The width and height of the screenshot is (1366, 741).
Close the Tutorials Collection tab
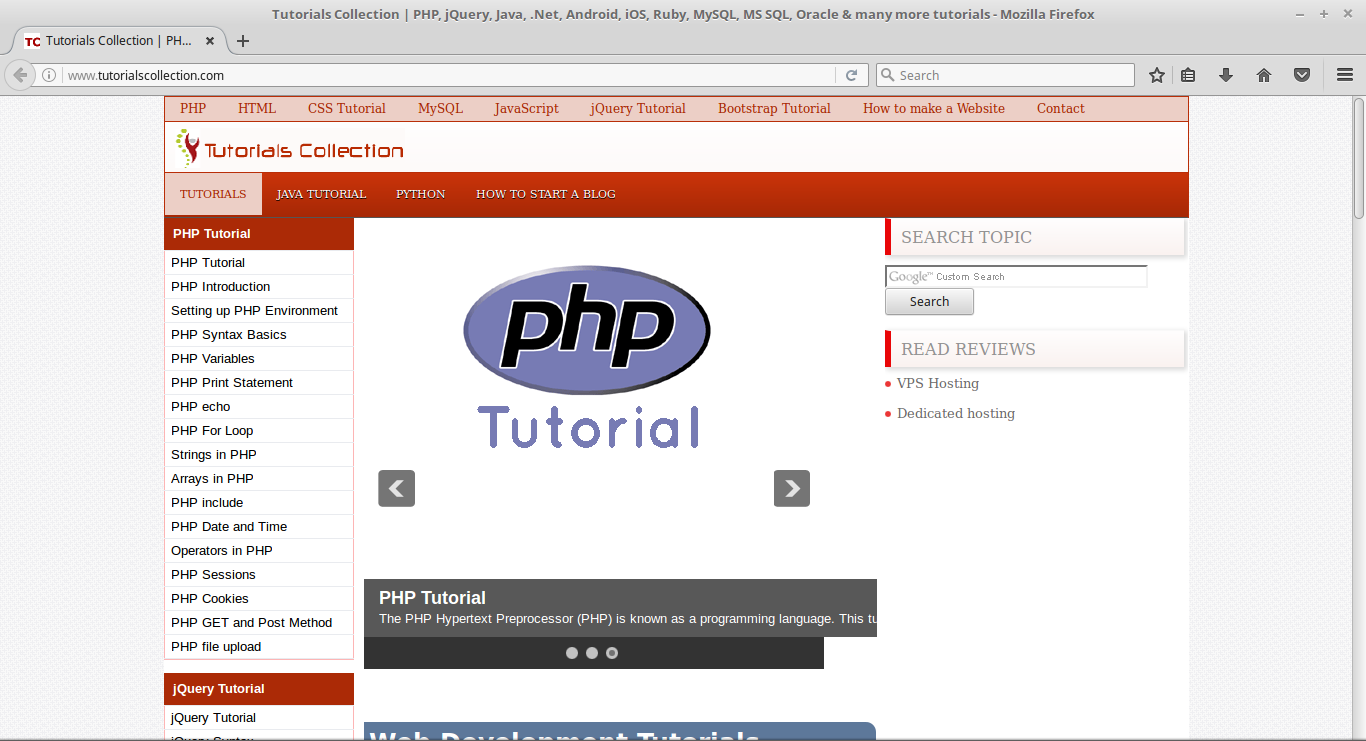210,41
